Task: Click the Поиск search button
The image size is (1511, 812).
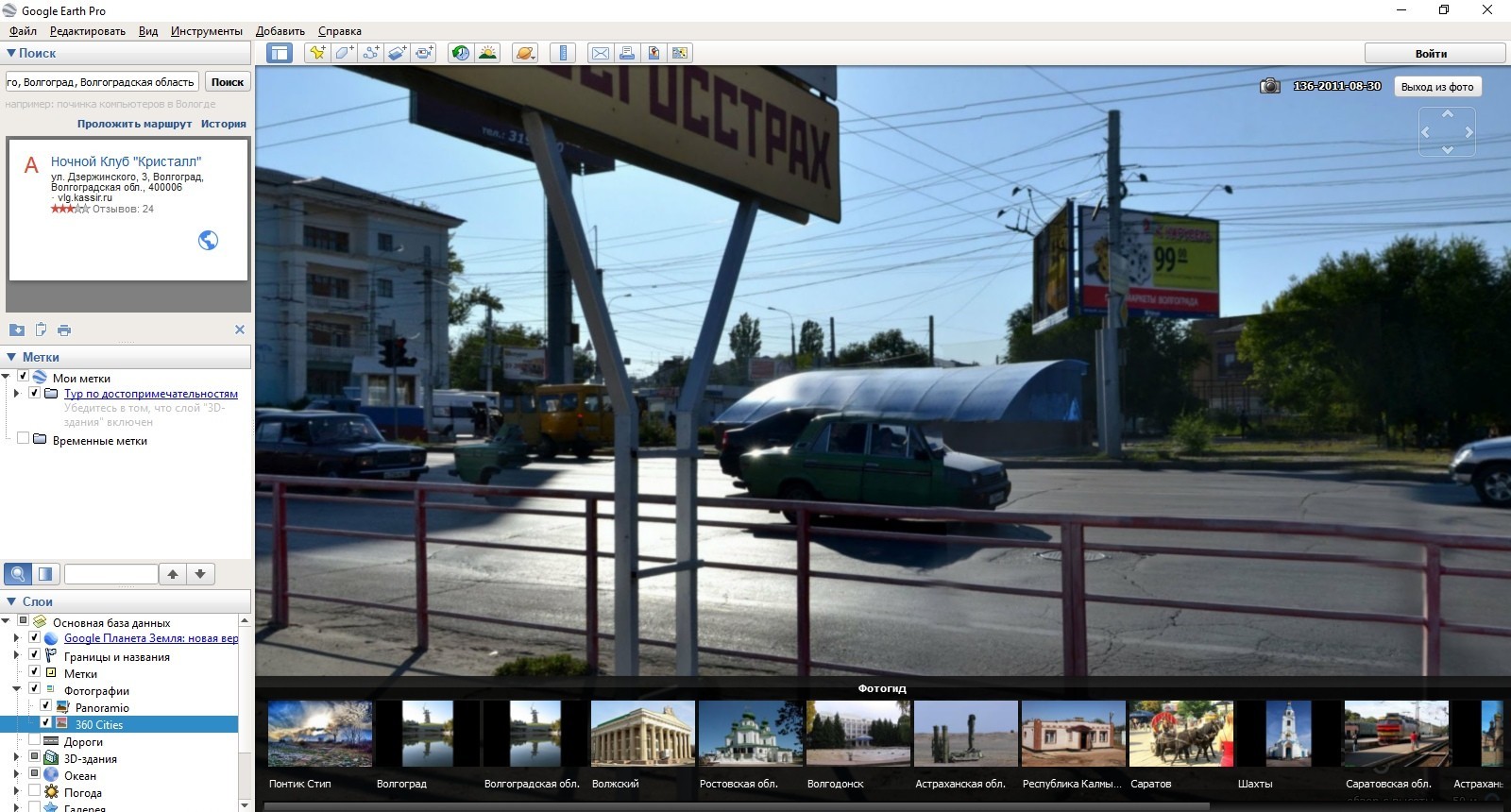Action: [228, 82]
